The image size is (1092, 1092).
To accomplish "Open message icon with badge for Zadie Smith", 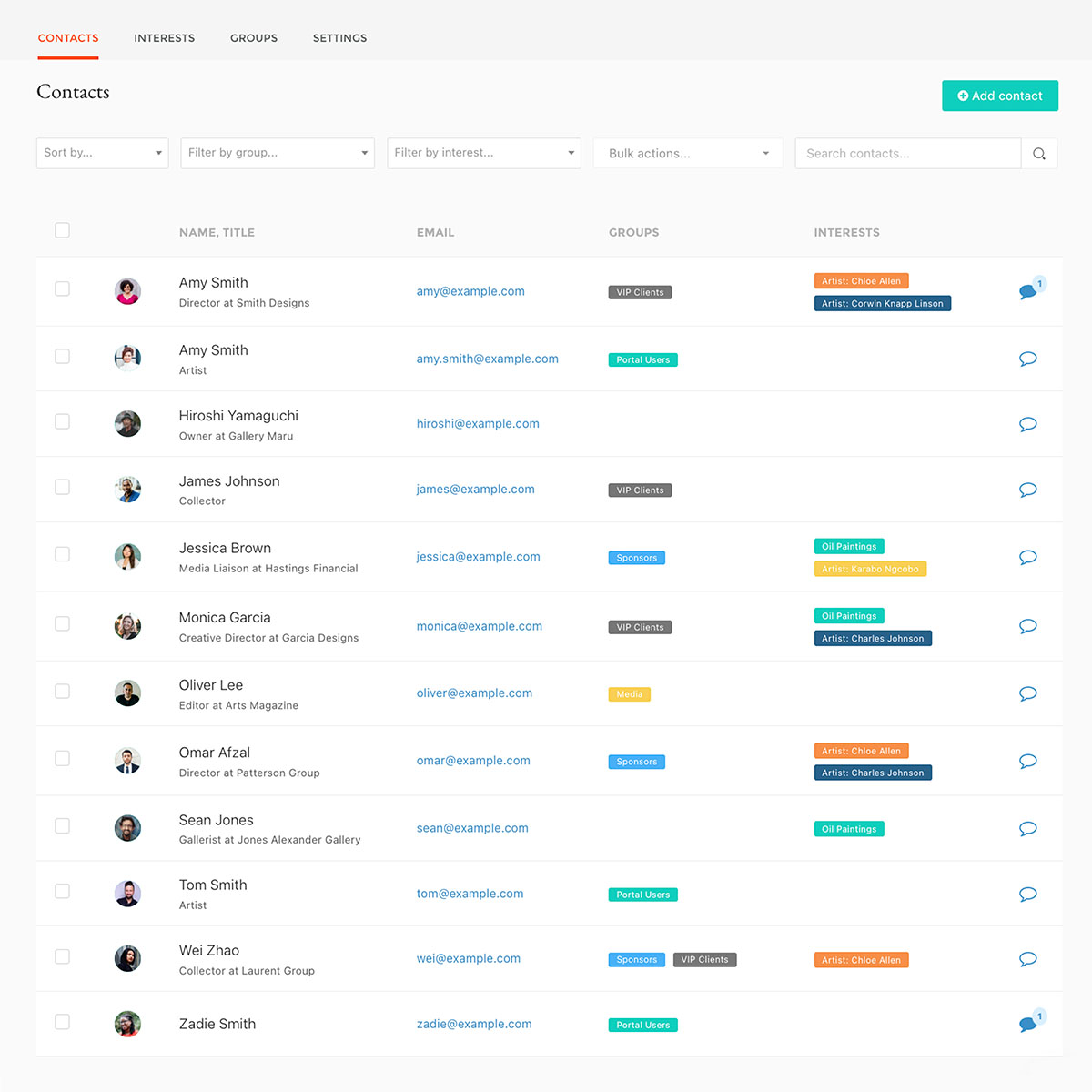I will tap(1028, 1025).
